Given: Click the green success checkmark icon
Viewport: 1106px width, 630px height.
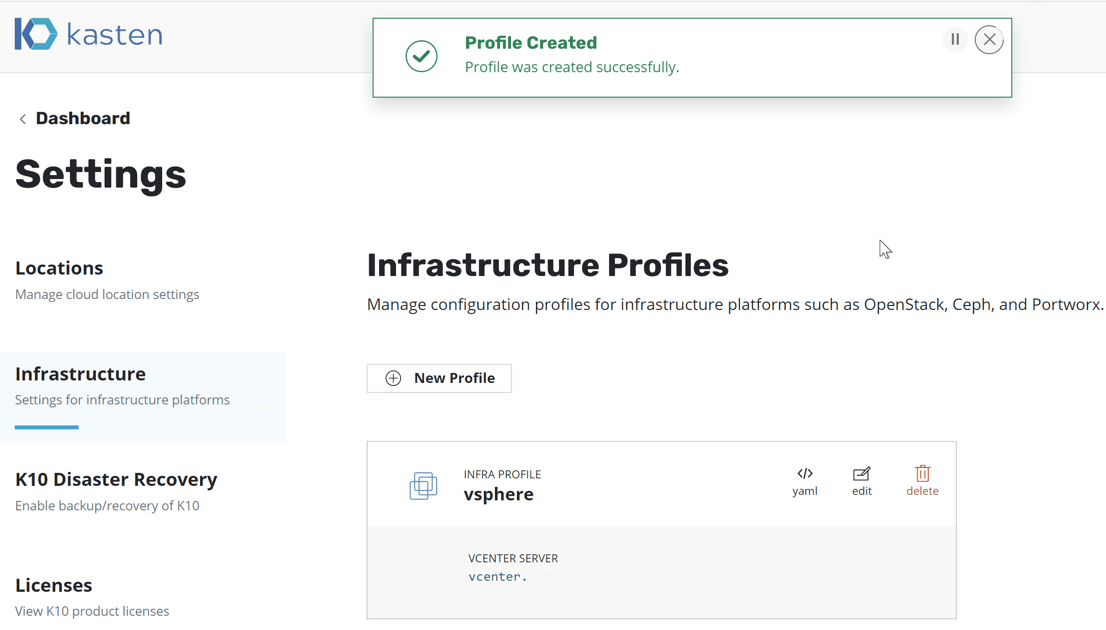Looking at the screenshot, I should click(x=421, y=56).
